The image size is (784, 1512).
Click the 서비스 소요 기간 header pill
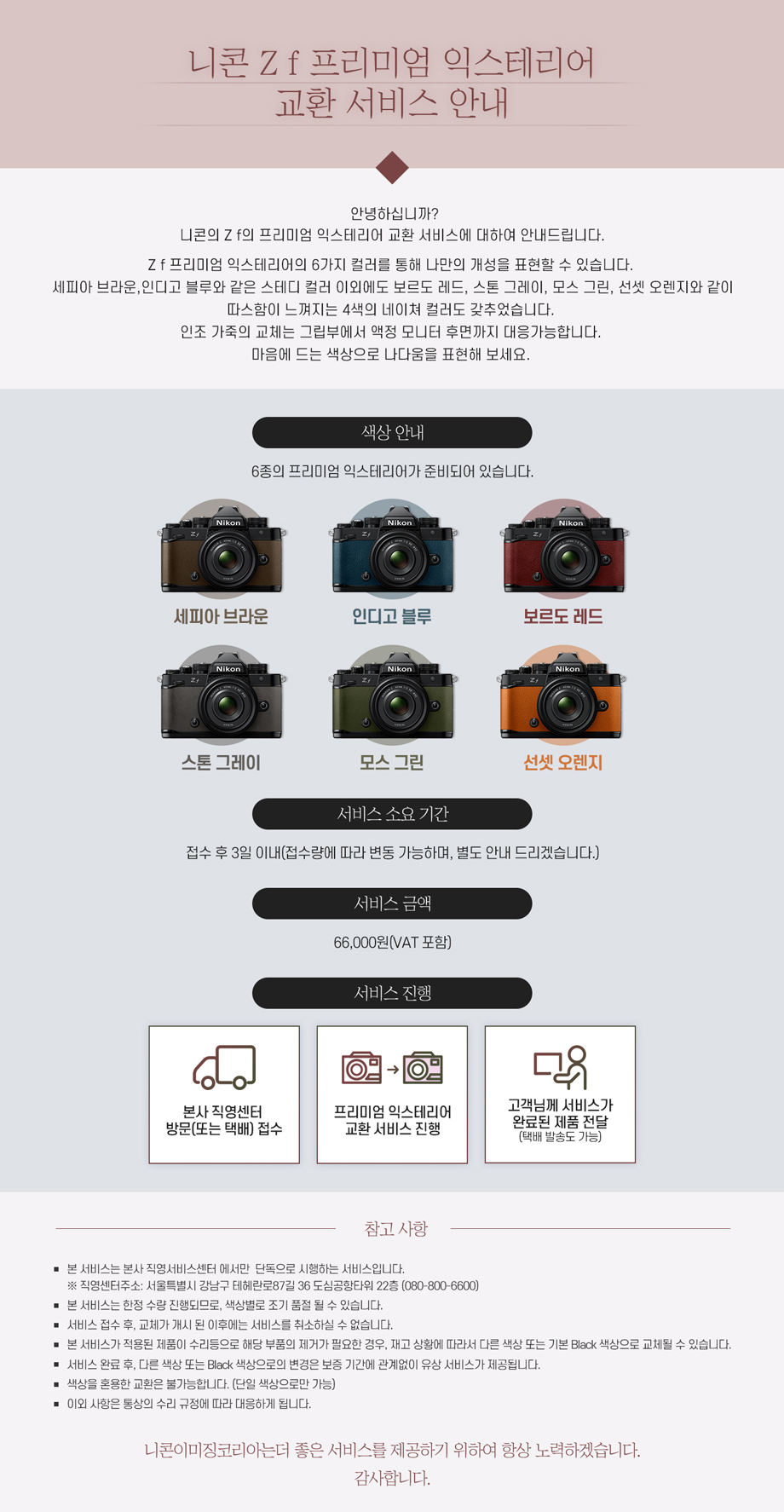click(x=392, y=814)
